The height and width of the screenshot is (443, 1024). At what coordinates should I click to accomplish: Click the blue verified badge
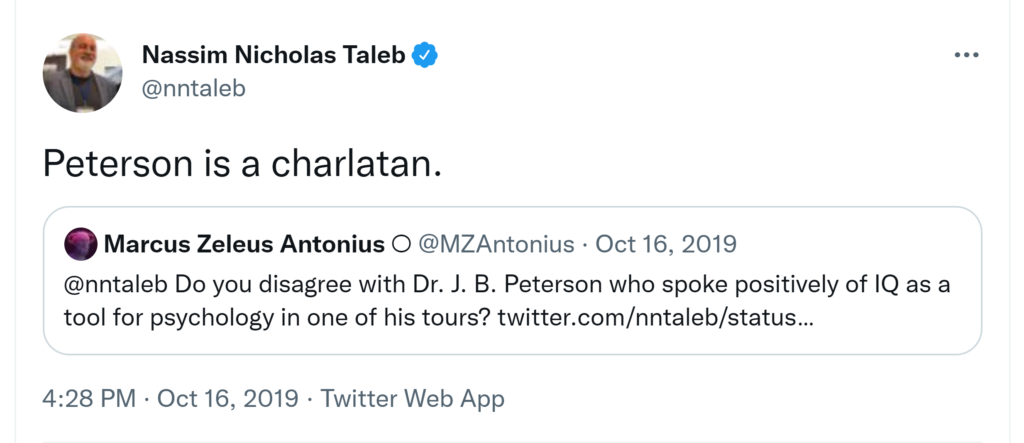(x=426, y=56)
